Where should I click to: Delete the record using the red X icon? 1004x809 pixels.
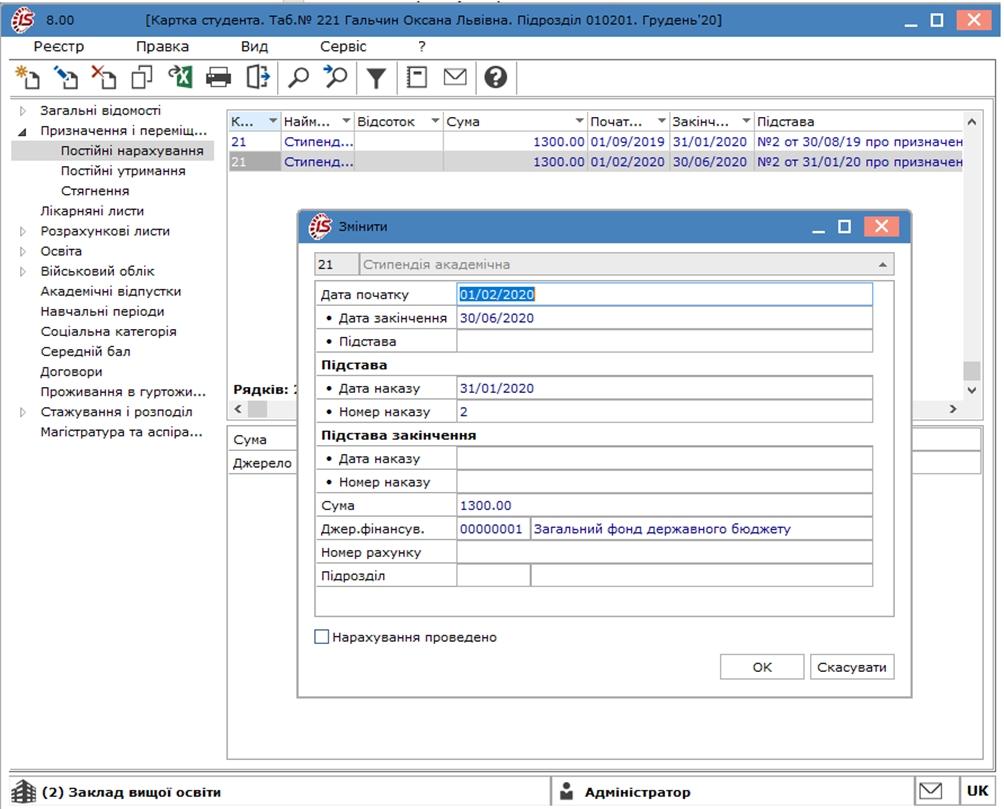pyautogui.click(x=104, y=77)
